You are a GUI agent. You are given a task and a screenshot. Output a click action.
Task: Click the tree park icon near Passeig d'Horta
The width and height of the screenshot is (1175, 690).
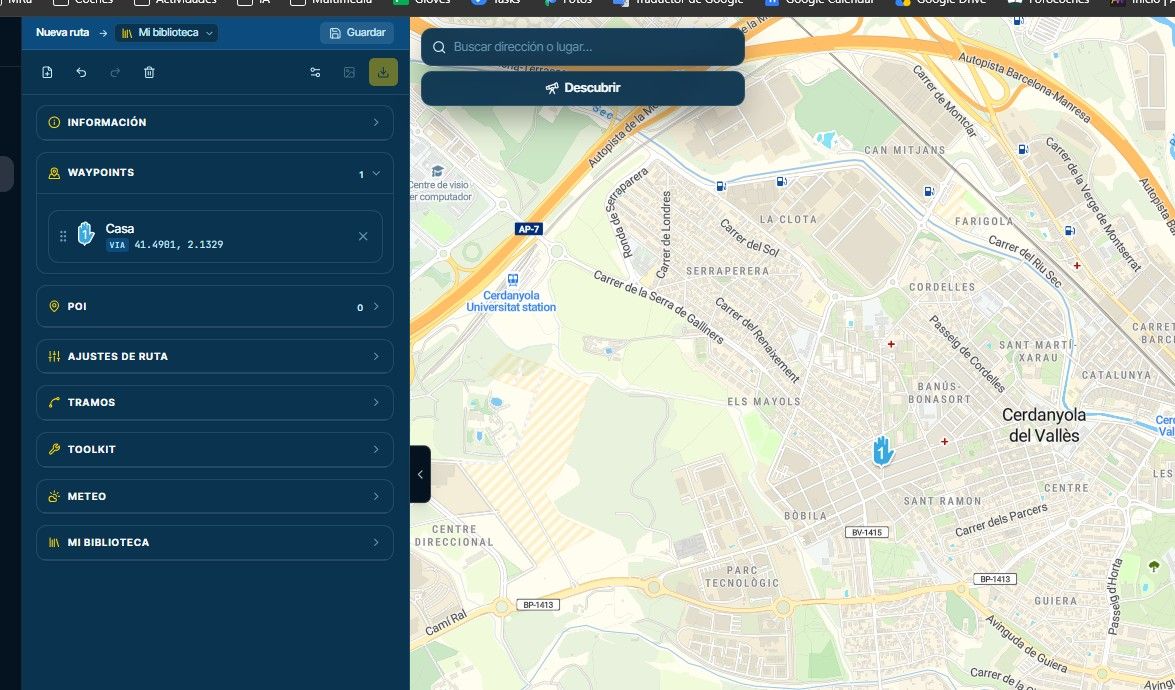coord(1153,566)
